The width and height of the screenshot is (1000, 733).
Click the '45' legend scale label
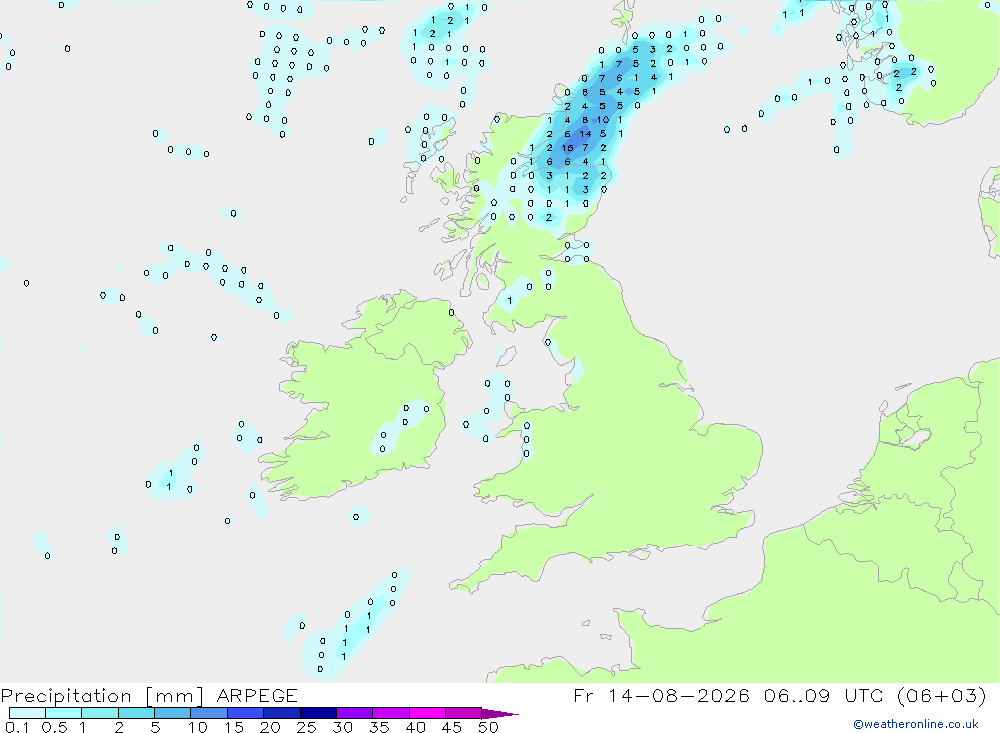click(x=452, y=727)
